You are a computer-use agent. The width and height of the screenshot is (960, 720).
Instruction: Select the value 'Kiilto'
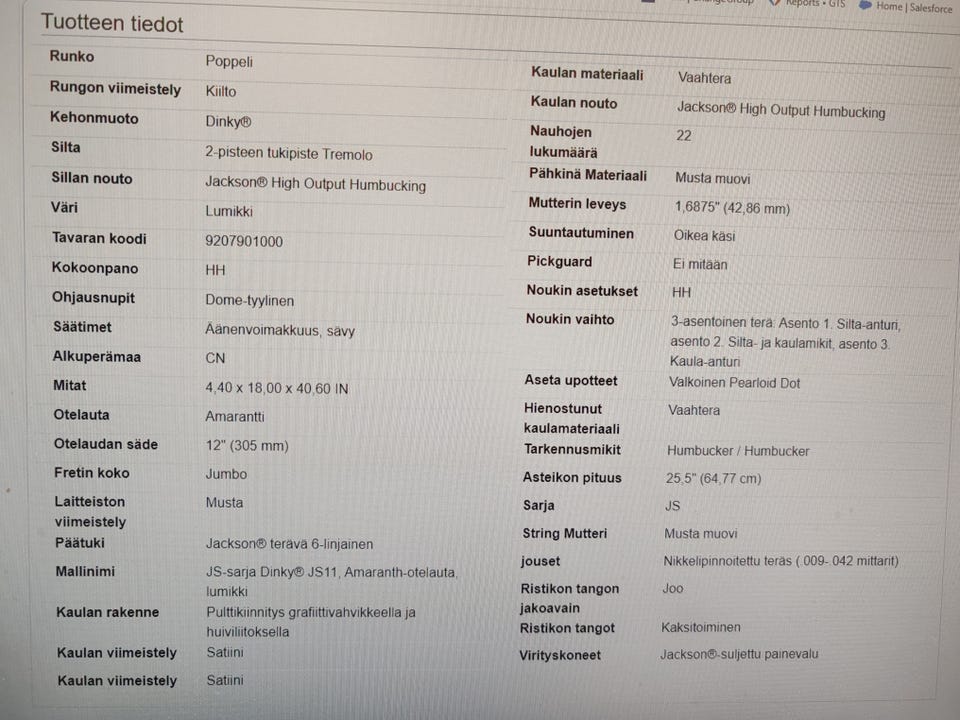tap(220, 91)
